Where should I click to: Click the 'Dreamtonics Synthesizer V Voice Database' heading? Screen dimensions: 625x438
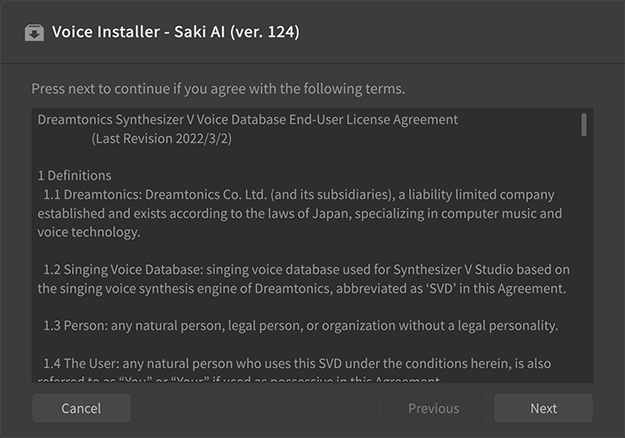tap(248, 120)
